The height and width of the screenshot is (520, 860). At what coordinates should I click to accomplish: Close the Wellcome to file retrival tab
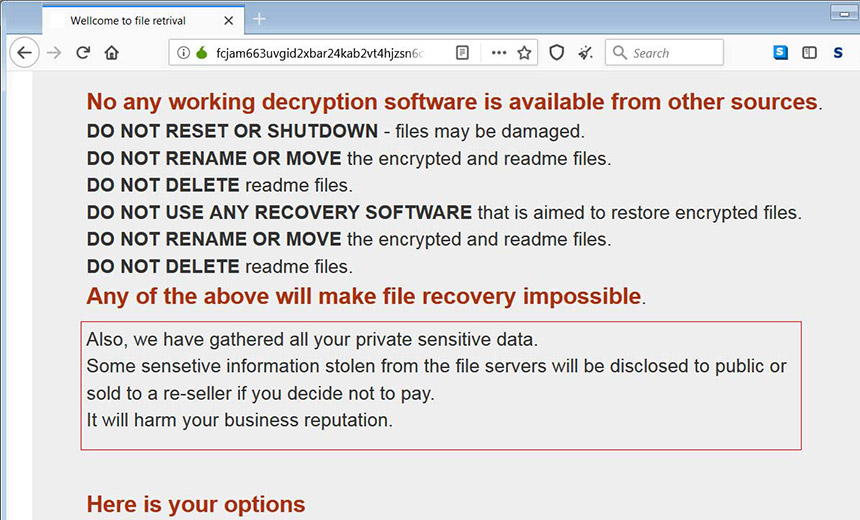pos(229,20)
